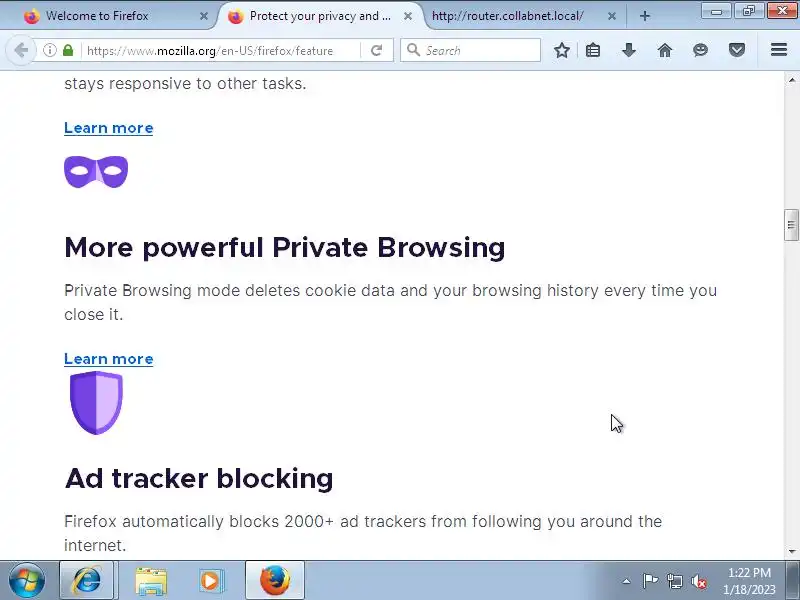Screen dimensions: 800x600
Task: Open the Hello chat smiley icon
Action: 701,51
